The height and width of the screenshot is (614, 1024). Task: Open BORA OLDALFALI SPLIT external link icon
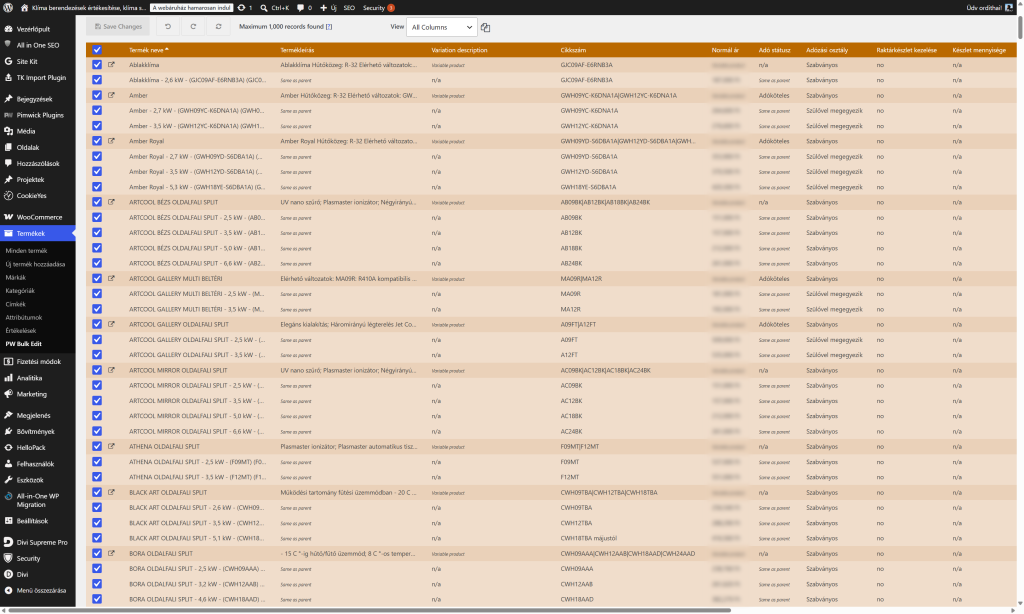coord(111,554)
